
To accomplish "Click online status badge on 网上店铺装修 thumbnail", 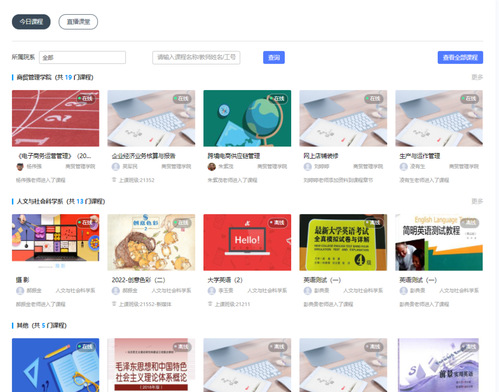I will tap(373, 99).
